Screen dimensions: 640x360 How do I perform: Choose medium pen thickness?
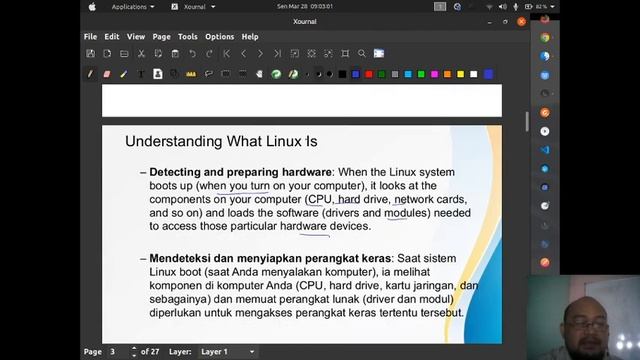(x=318, y=74)
